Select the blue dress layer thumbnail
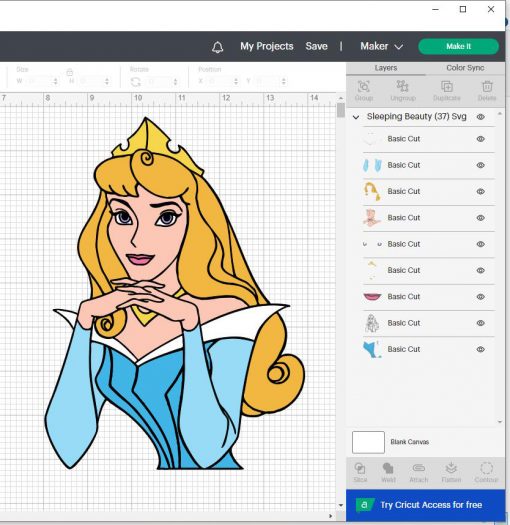This screenshot has height=525, width=510. [372, 349]
